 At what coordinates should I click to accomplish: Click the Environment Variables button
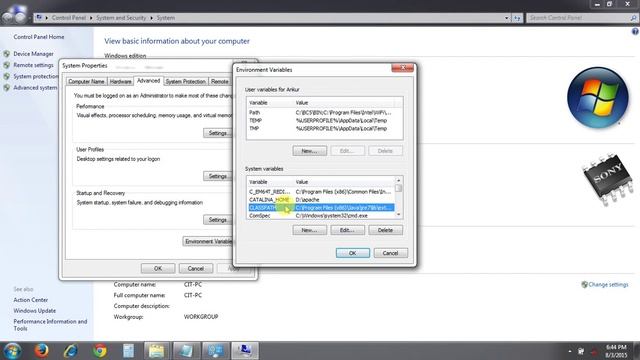point(208,242)
